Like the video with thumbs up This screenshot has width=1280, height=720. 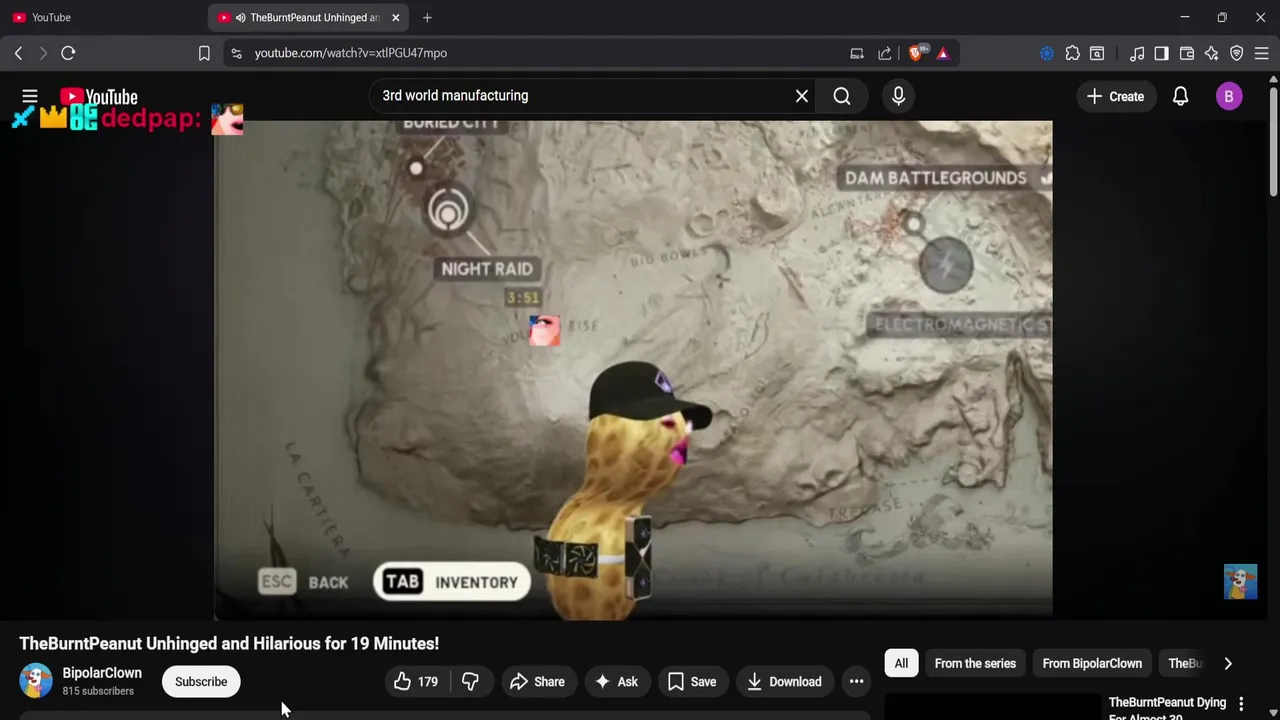416,682
